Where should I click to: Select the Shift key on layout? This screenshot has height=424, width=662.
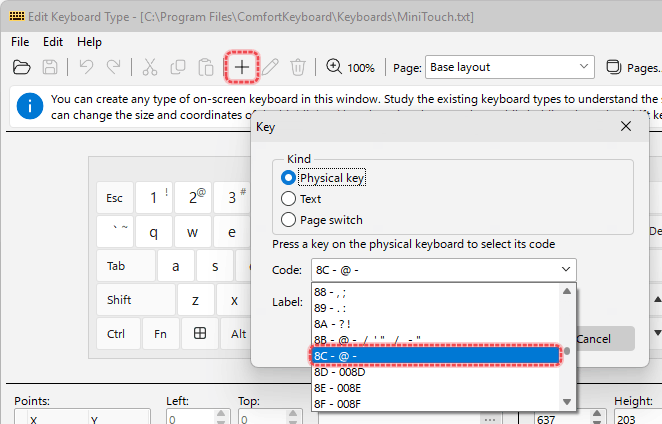click(x=136, y=300)
